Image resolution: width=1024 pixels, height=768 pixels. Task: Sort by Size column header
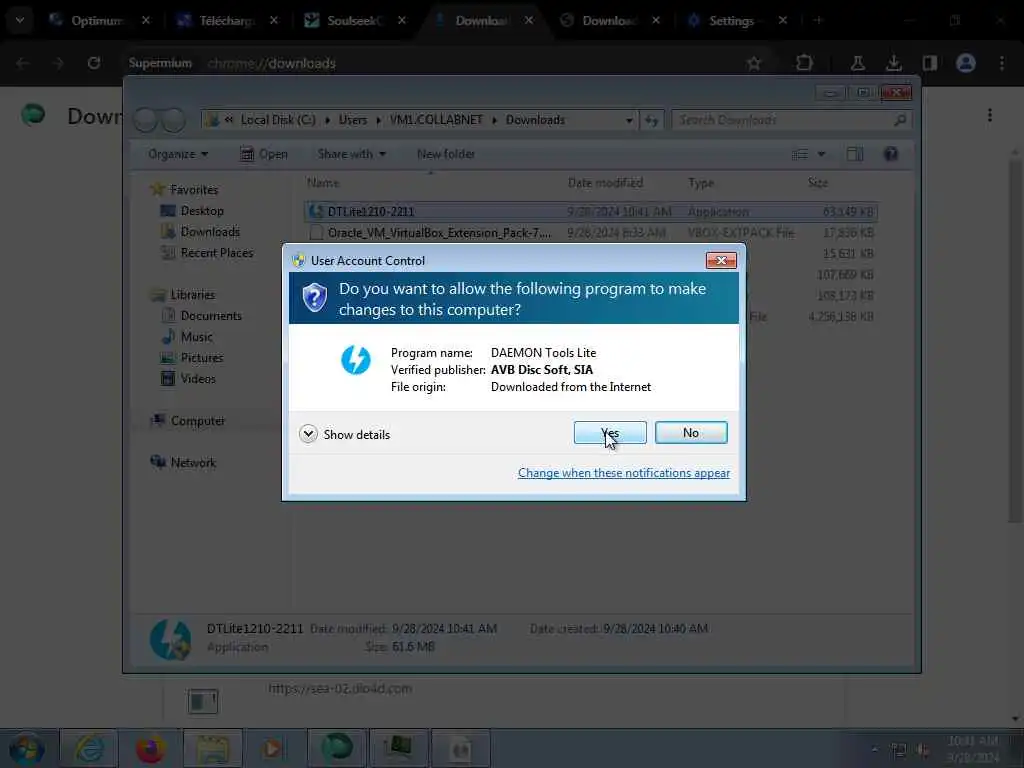(818, 183)
